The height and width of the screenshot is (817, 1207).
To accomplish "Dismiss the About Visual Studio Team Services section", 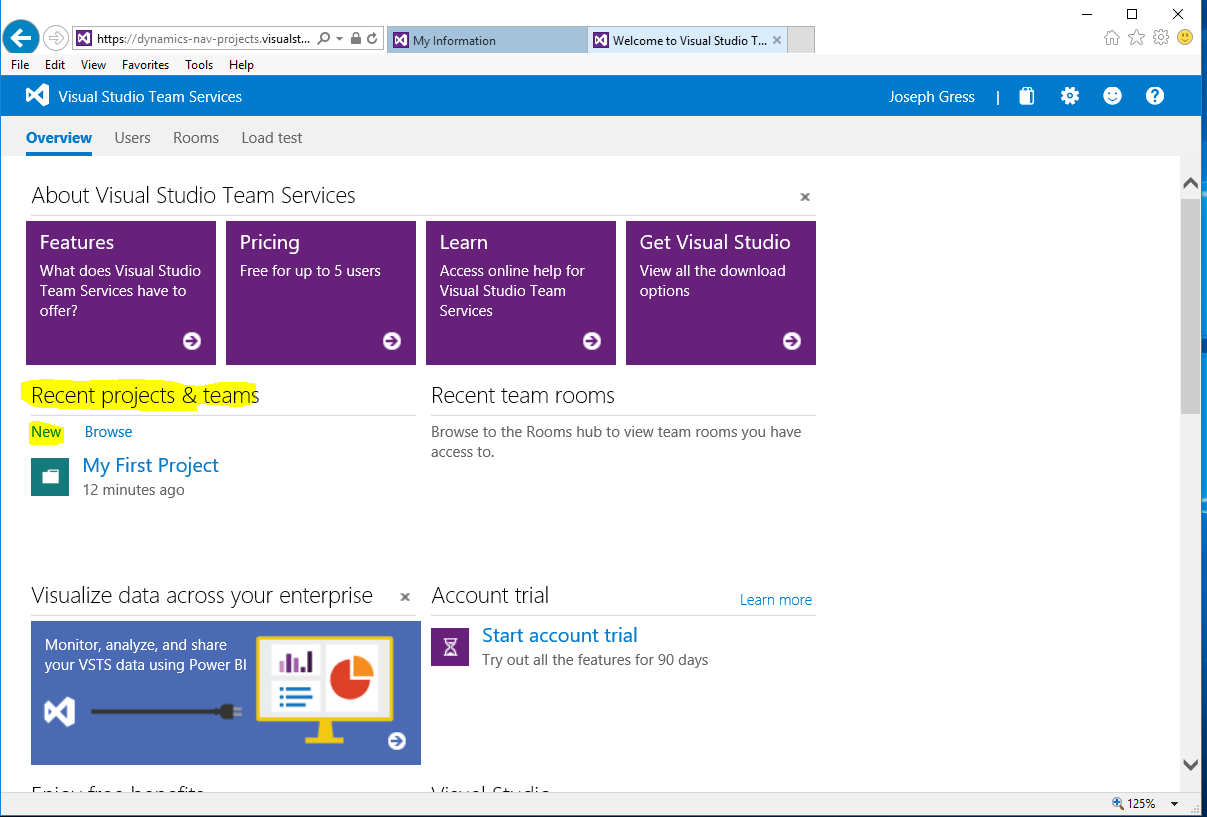I will click(x=805, y=197).
